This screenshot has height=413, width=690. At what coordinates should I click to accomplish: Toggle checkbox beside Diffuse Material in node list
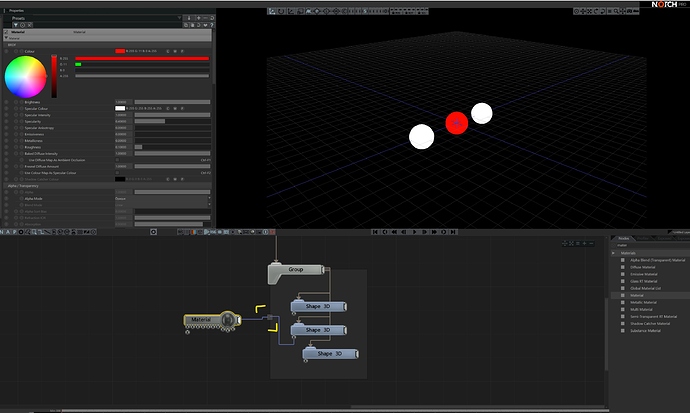[623, 267]
